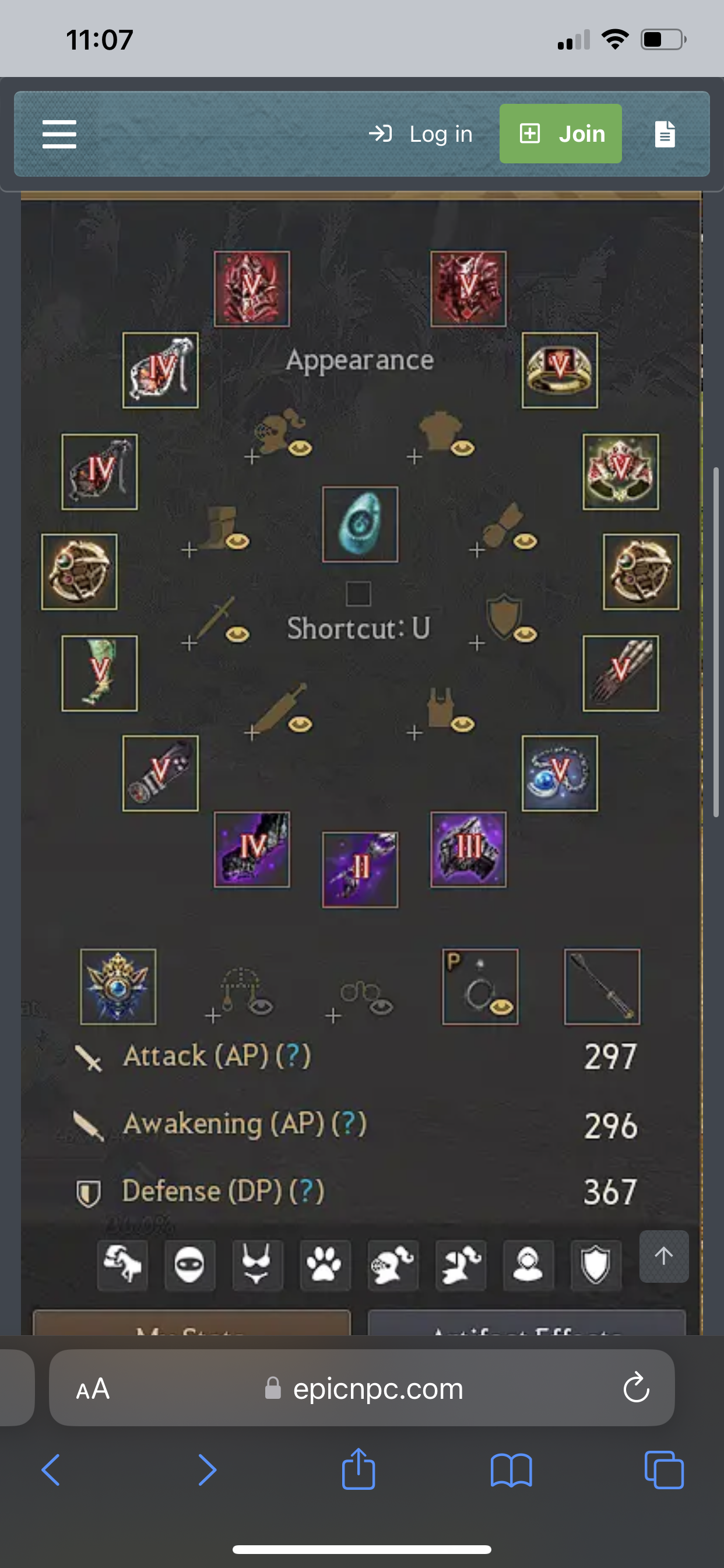
Task: Tap the clawed gloves gear slot
Action: pyautogui.click(x=621, y=673)
